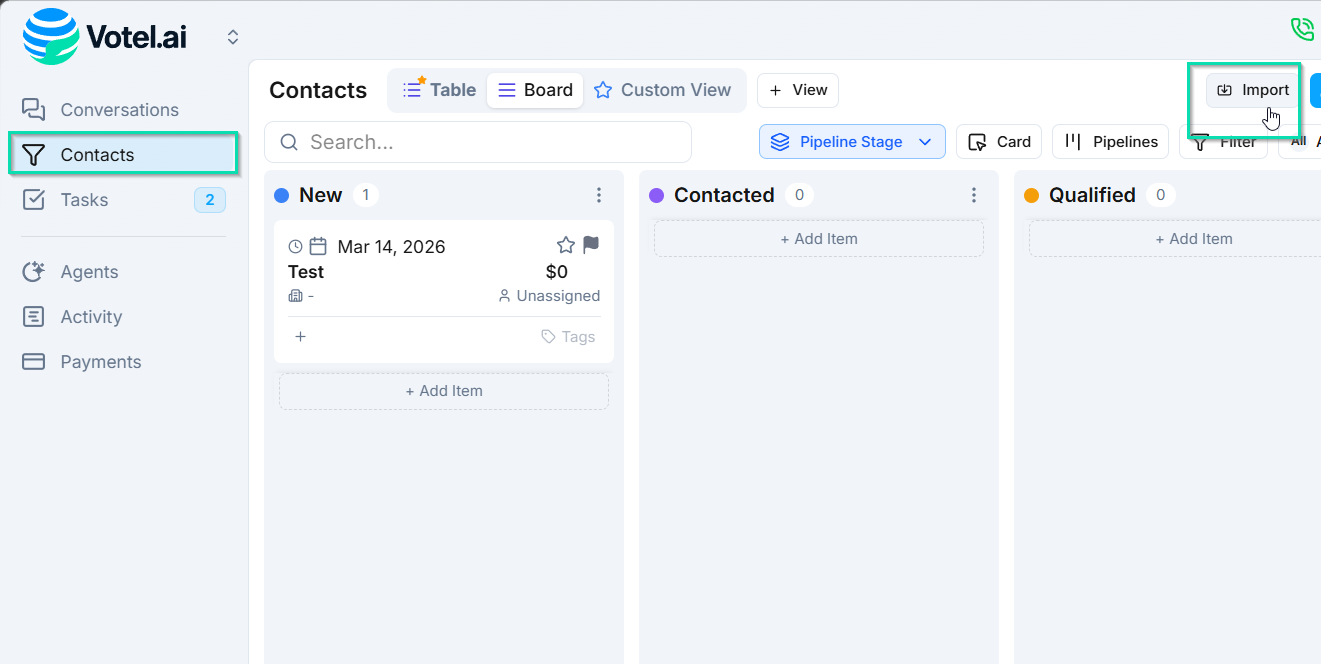Open options menu for the New column

point(598,195)
